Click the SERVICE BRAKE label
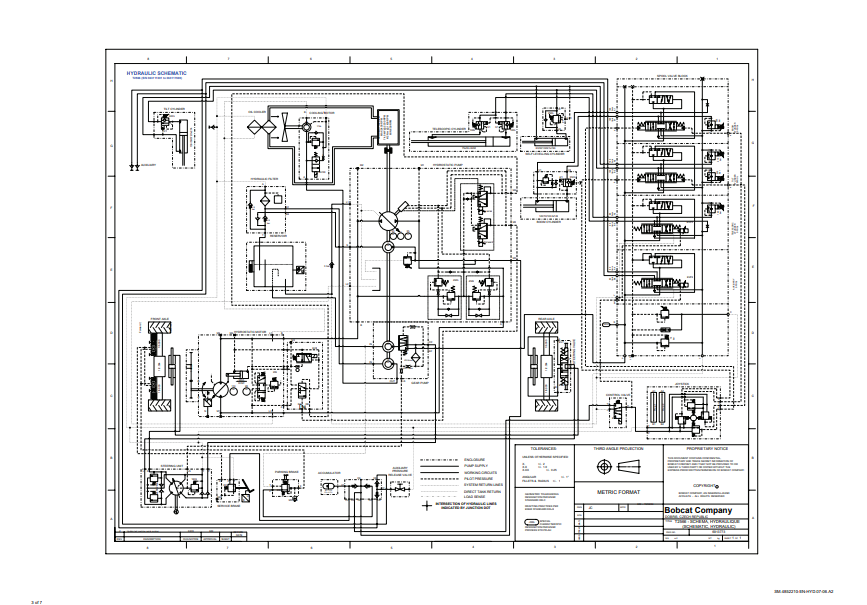867x605 pixels. tap(228, 505)
